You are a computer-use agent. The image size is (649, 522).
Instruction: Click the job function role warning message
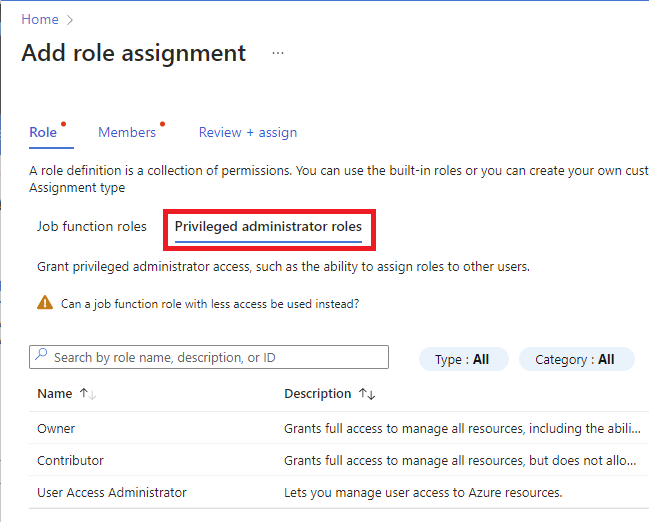(210, 303)
